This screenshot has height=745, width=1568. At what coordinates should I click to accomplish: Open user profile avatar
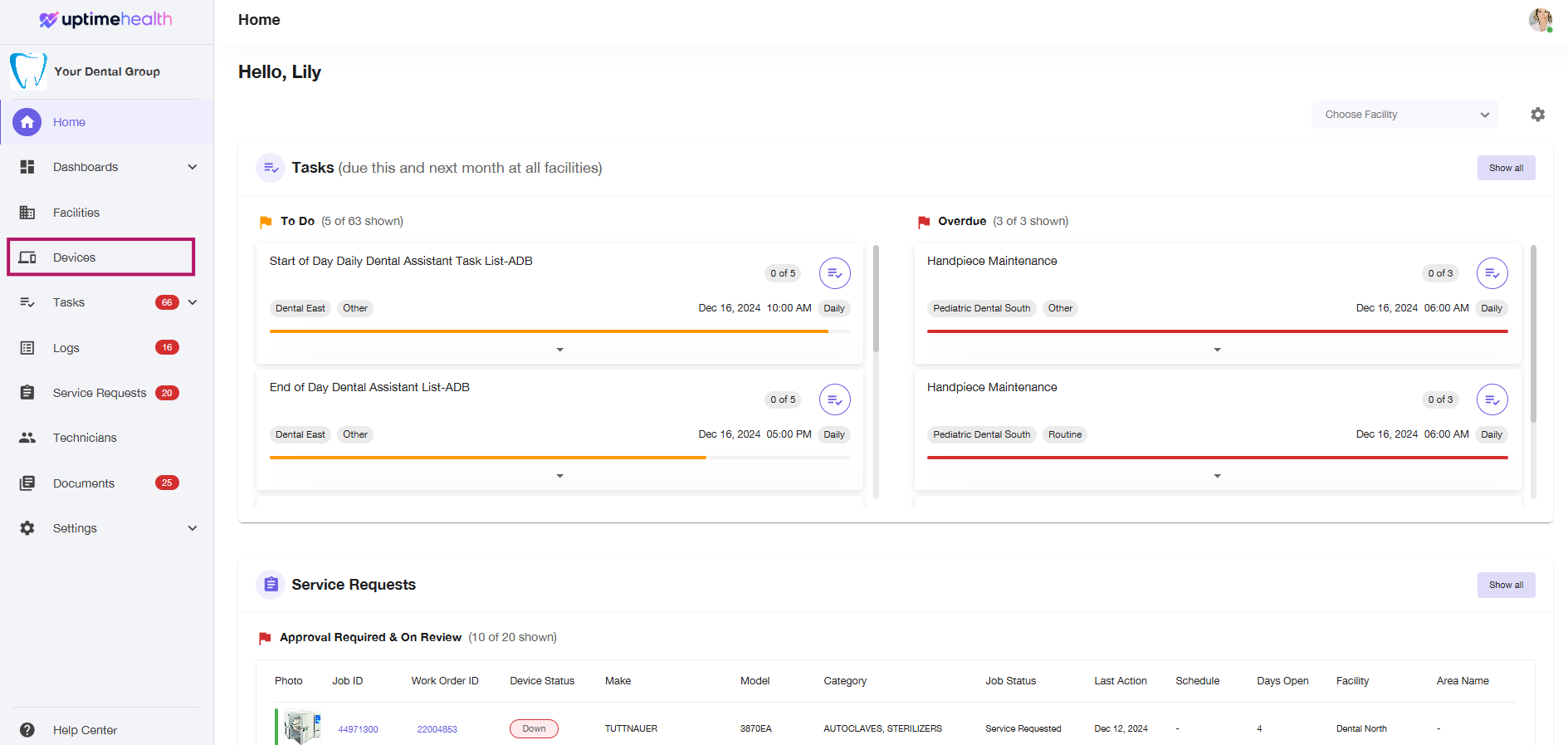click(x=1541, y=20)
